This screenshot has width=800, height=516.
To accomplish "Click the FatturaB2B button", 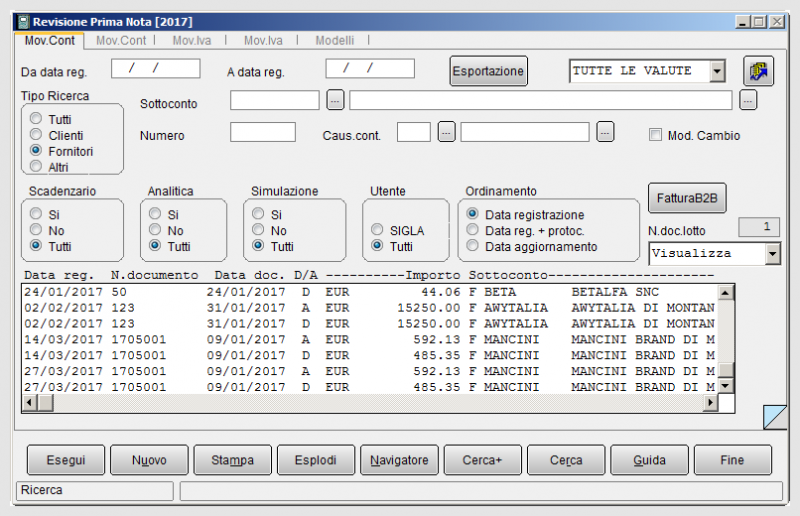I will (x=687, y=198).
